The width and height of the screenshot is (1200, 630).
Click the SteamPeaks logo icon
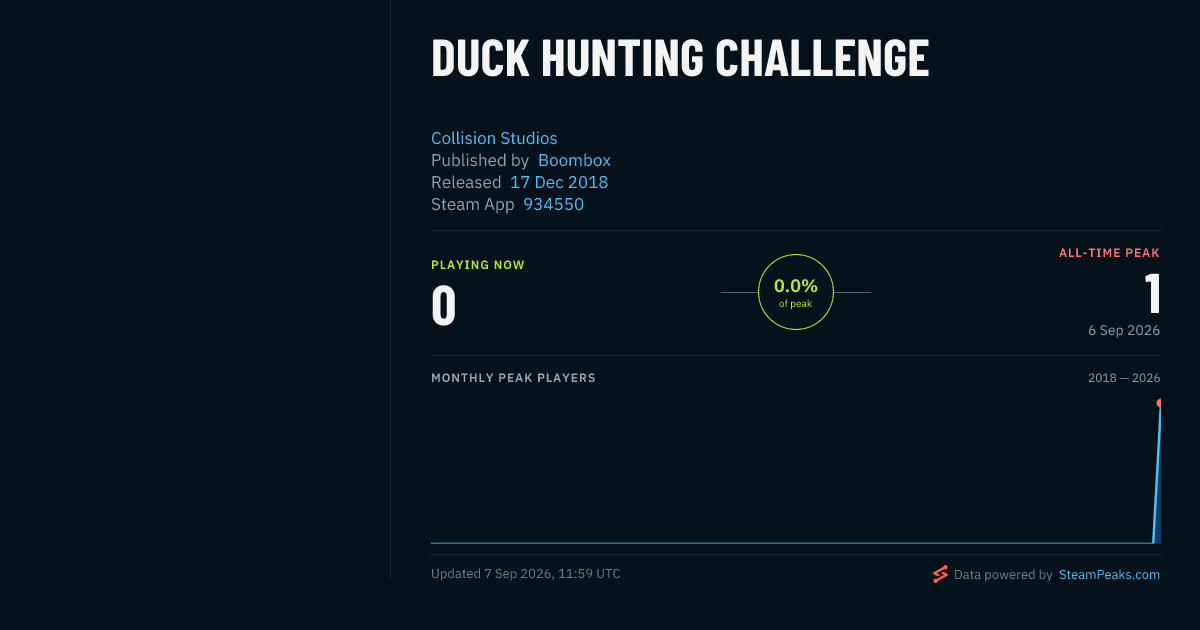click(x=940, y=574)
